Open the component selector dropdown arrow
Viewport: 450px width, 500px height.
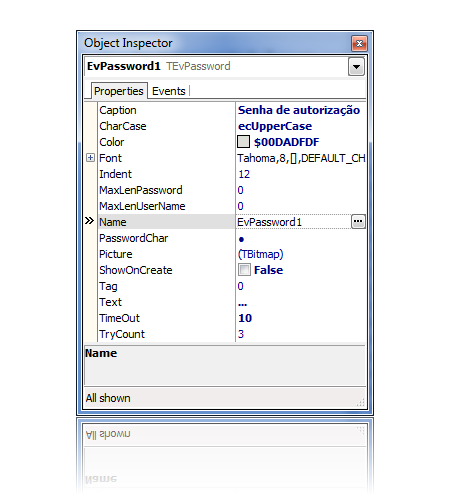[356, 67]
